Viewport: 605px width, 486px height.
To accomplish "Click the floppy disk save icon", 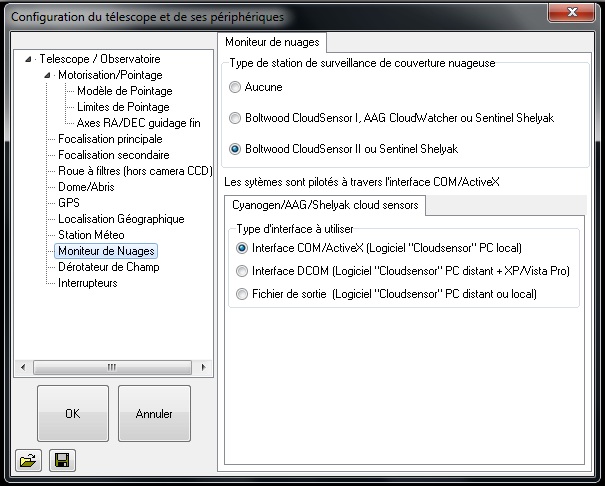I will 60,460.
